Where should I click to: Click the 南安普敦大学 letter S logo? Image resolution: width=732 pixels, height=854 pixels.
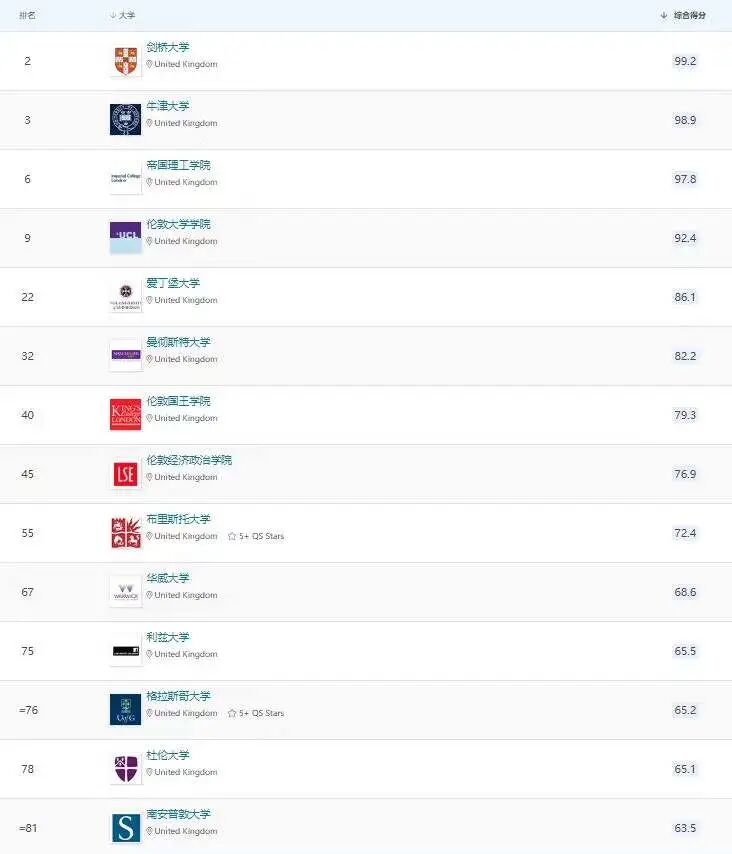tap(124, 828)
